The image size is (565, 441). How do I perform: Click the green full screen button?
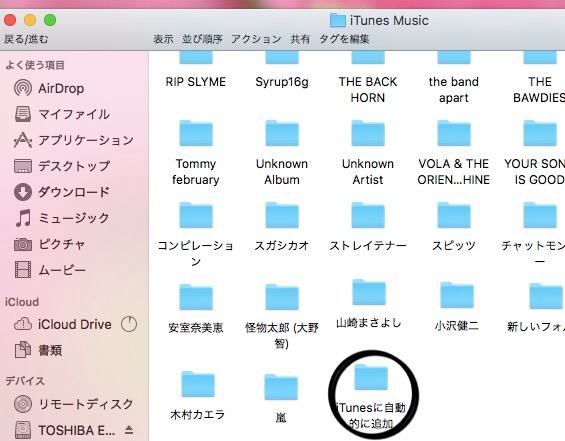point(50,20)
